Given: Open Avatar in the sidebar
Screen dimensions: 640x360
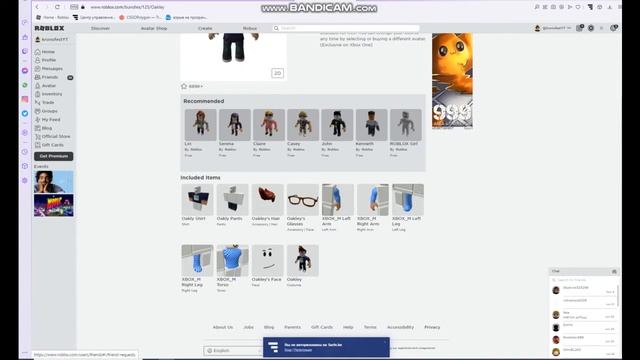Looking at the screenshot, I should (x=45, y=86).
